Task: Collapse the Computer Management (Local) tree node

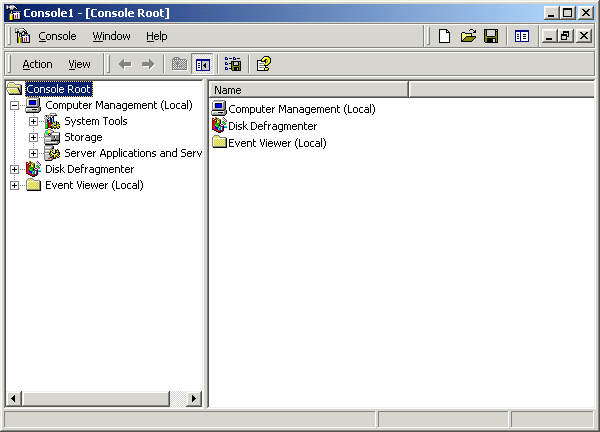Action: point(14,105)
